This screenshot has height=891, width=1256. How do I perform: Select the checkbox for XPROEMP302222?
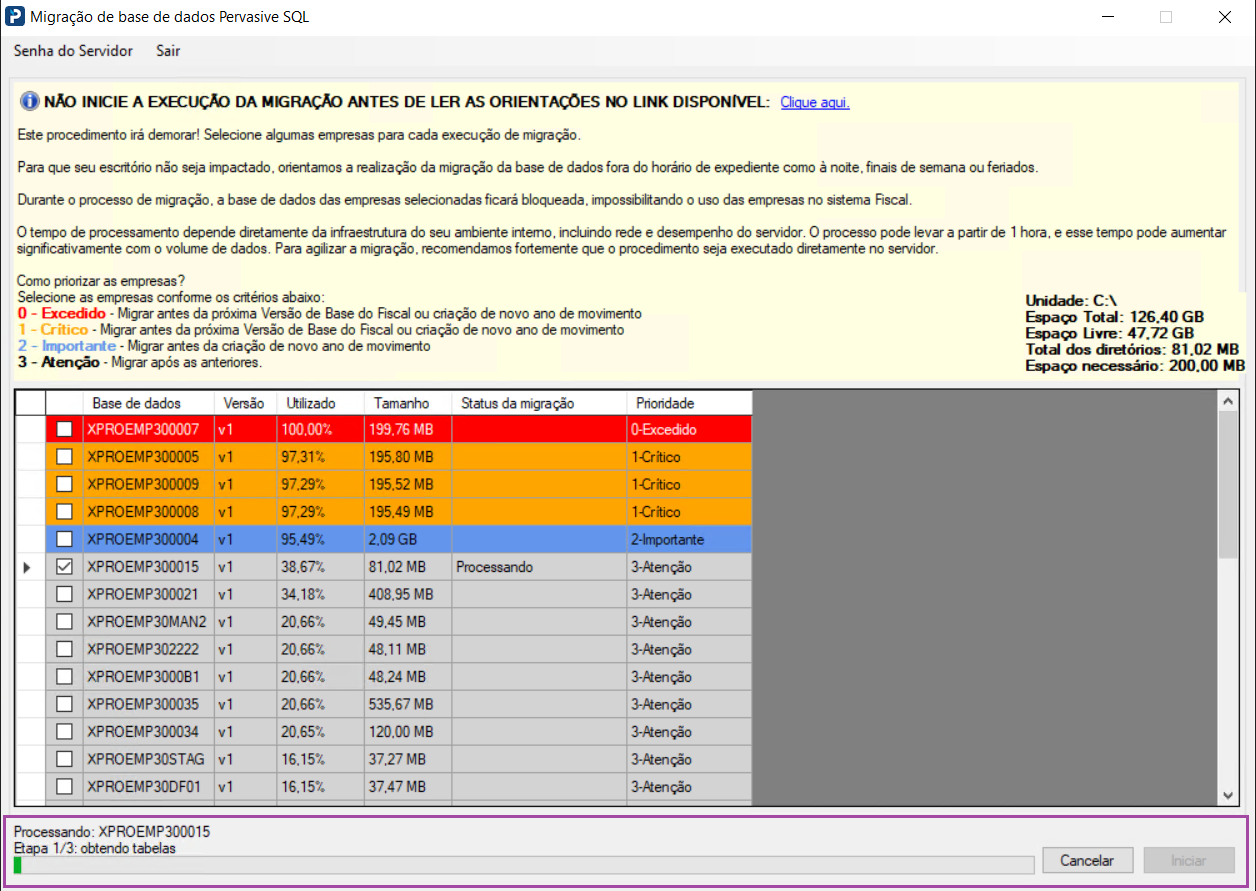(64, 649)
